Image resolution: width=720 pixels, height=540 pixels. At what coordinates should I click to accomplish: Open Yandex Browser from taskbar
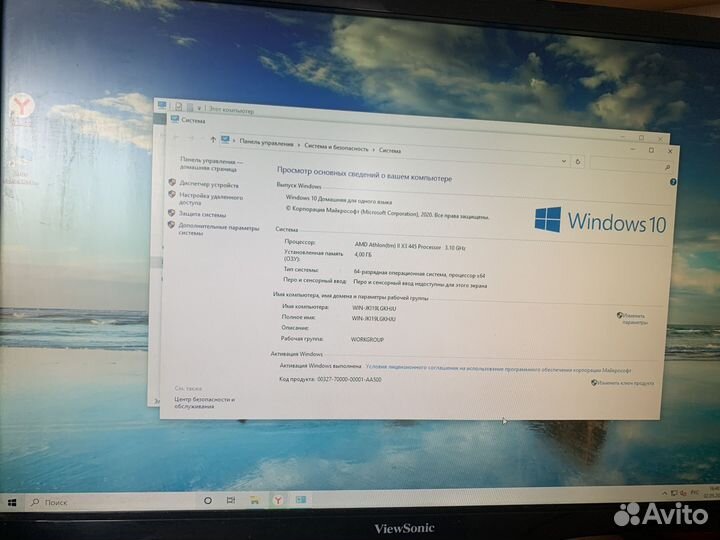point(278,500)
